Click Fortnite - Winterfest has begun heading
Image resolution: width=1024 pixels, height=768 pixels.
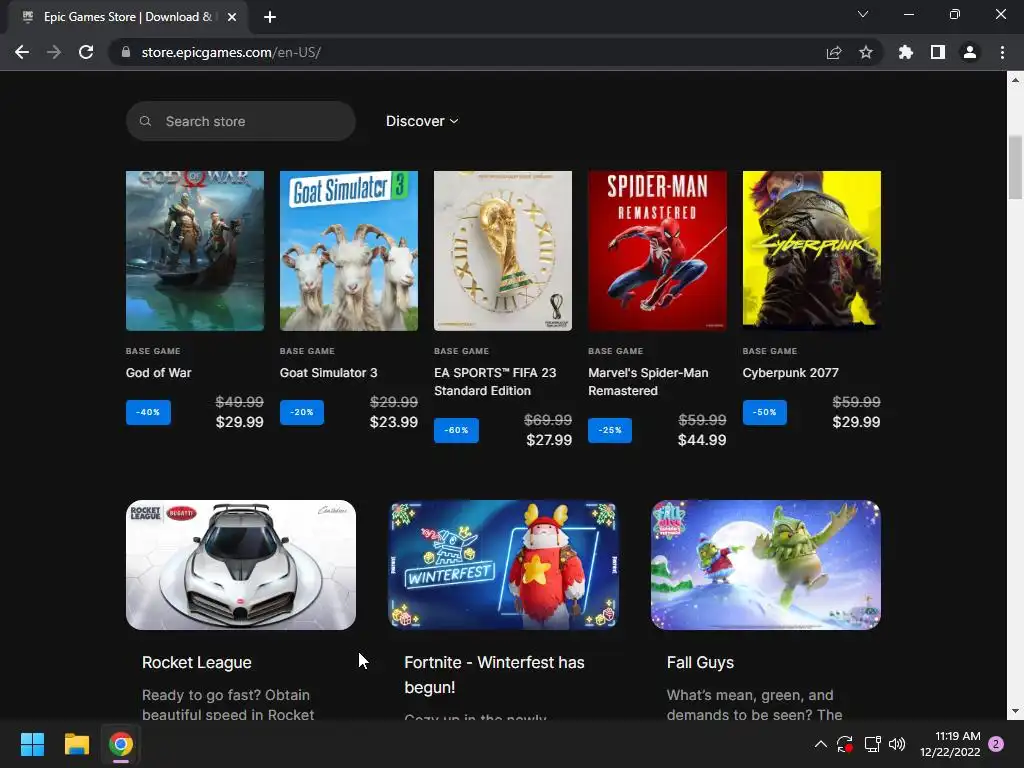coord(494,675)
